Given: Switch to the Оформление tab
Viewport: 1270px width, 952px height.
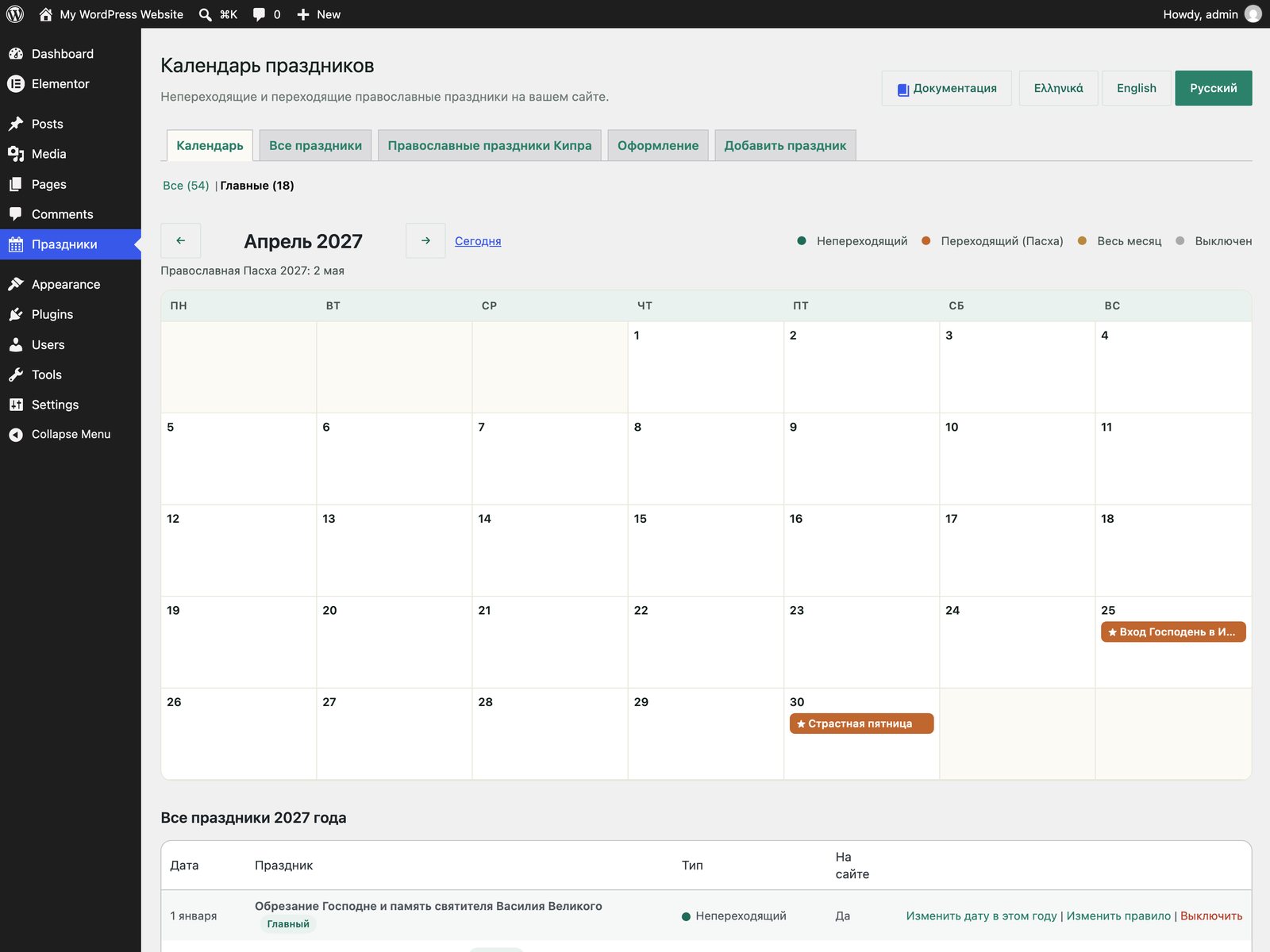Looking at the screenshot, I should click(658, 145).
